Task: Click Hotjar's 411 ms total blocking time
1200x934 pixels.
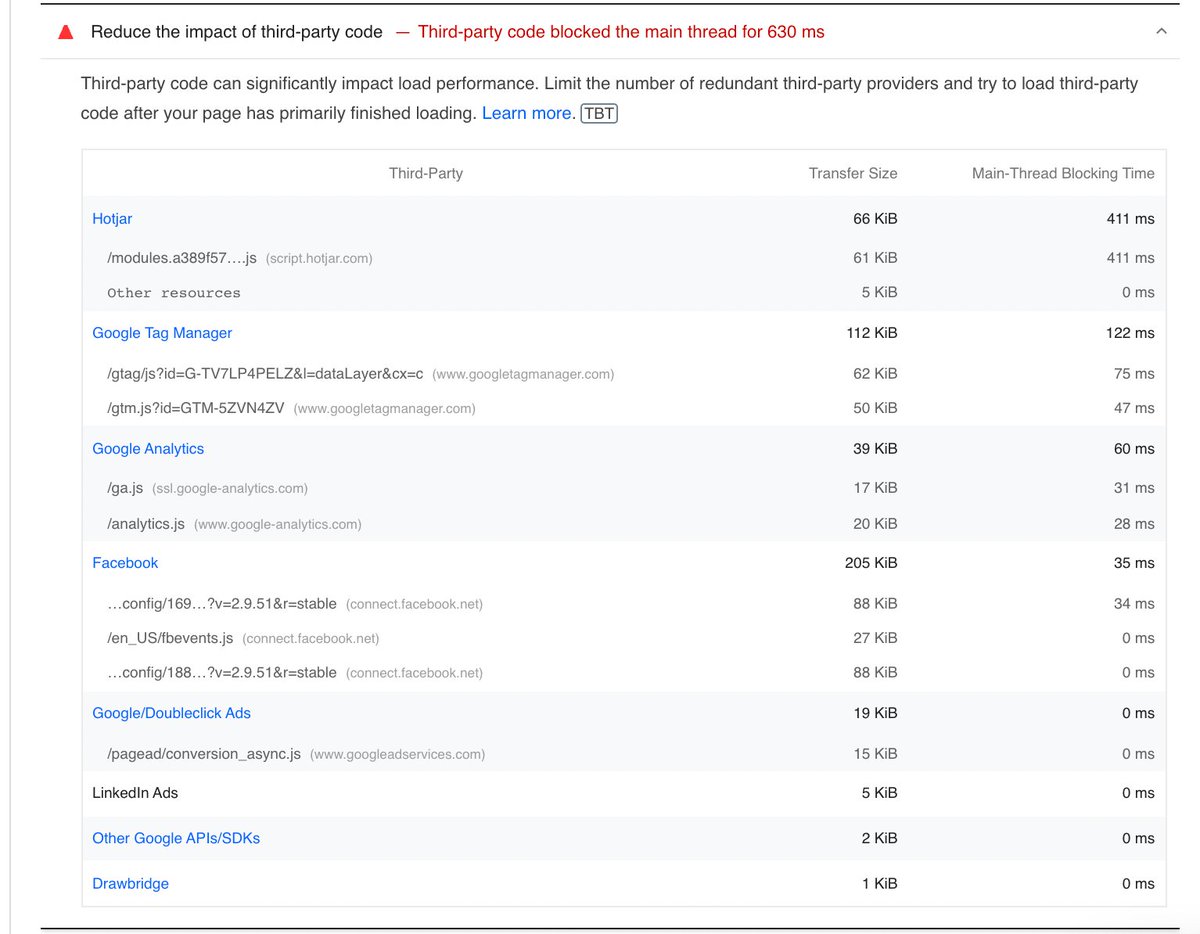Action: tap(1131, 218)
